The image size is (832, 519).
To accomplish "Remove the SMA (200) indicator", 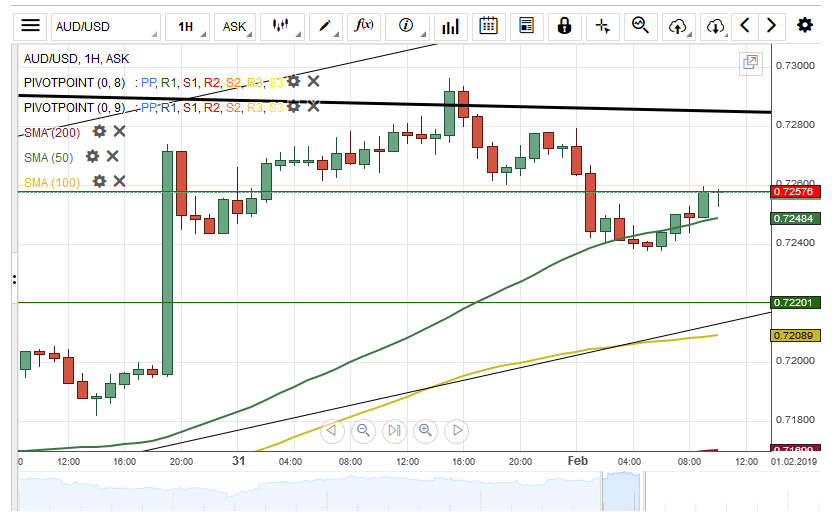I will pyautogui.click(x=119, y=132).
